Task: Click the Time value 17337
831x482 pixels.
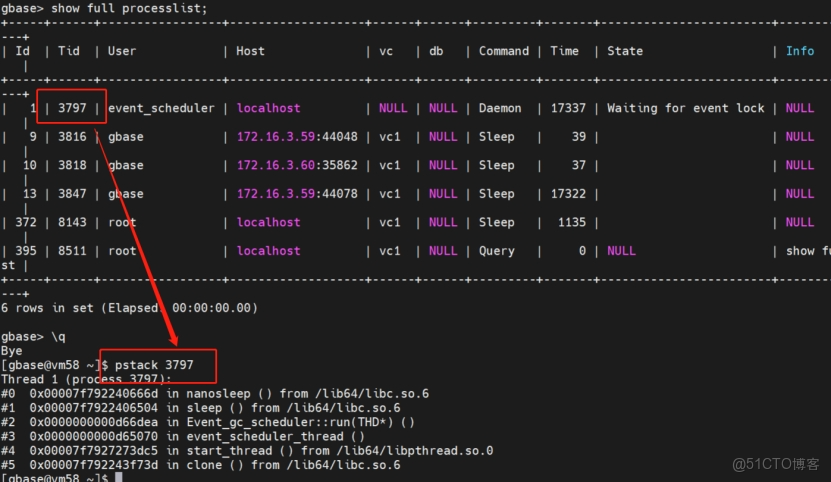Action: (567, 108)
